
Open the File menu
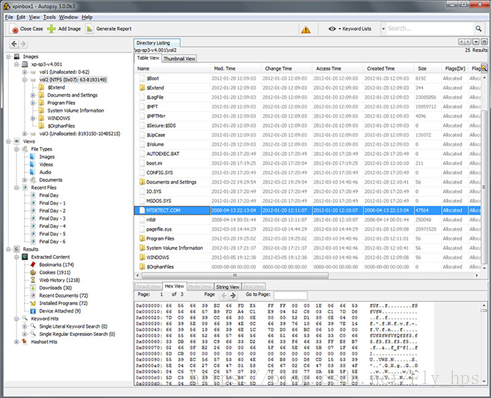tap(9, 17)
